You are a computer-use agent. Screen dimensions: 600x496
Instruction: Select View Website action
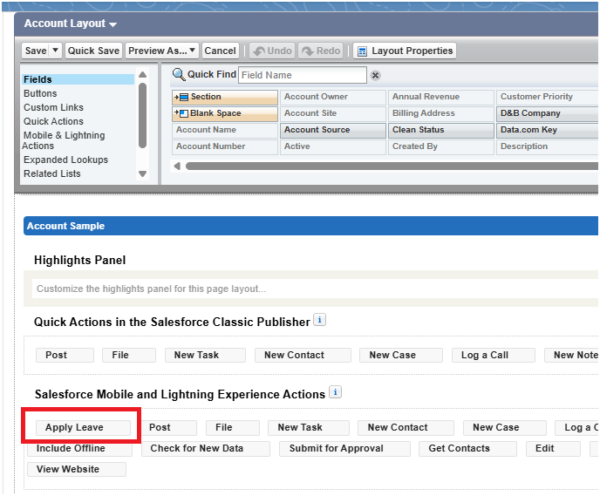[x=77, y=470]
